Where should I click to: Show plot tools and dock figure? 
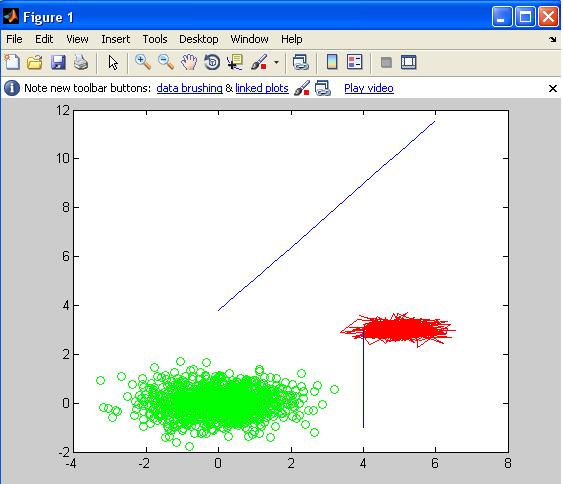[x=408, y=62]
